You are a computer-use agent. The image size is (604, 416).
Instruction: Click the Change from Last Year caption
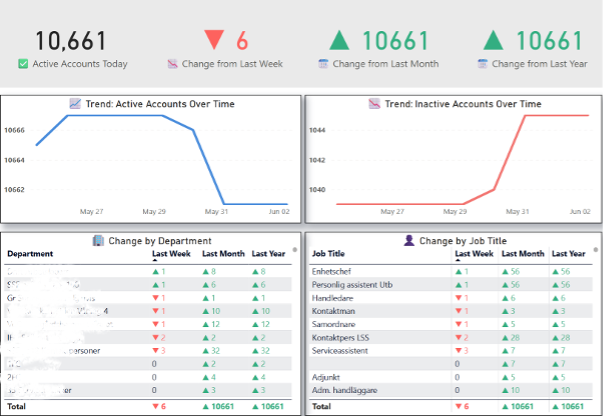[x=540, y=64]
